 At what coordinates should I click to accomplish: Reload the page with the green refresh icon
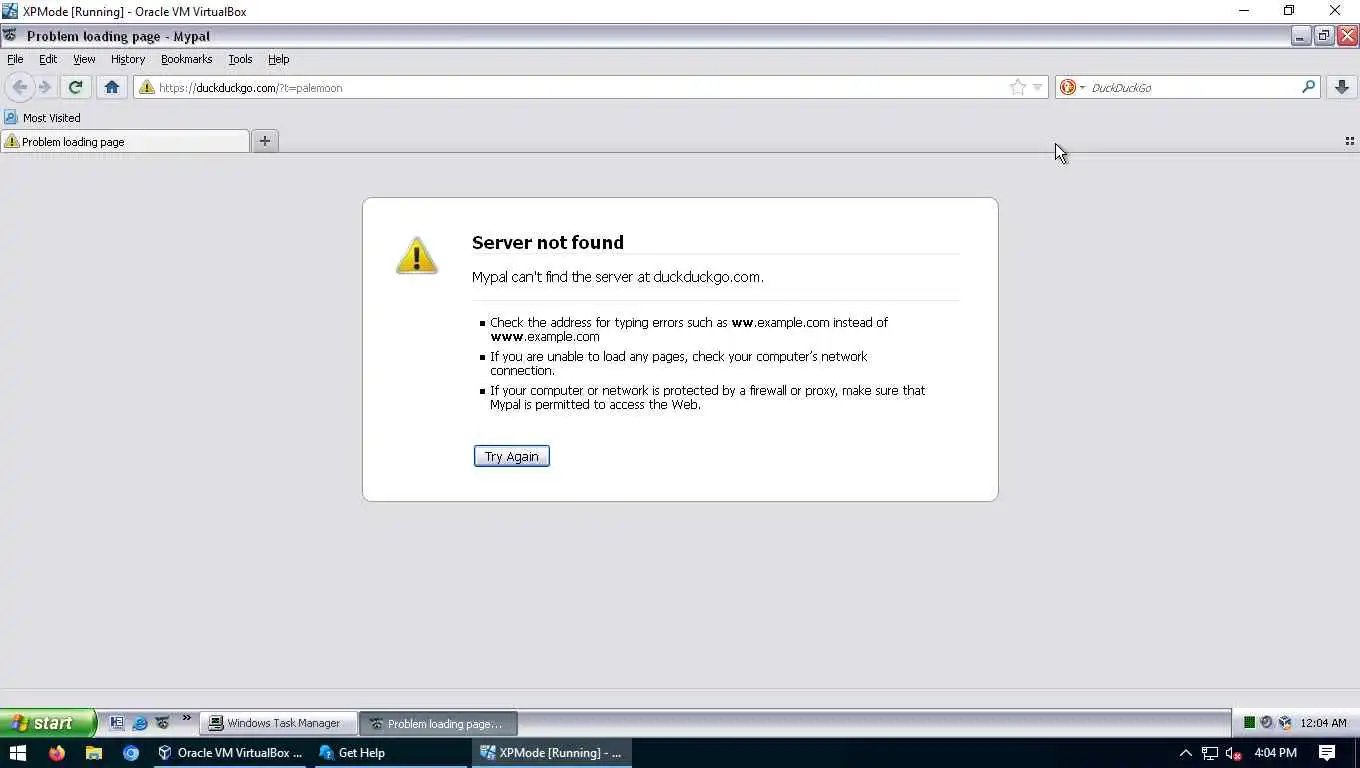pos(75,87)
